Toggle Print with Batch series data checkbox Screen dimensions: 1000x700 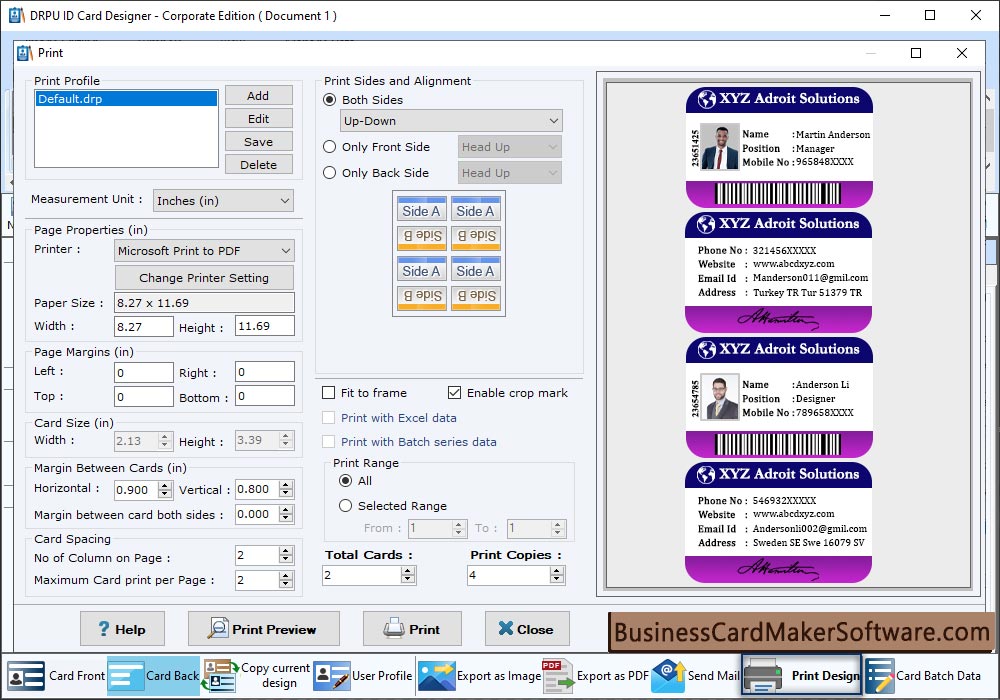click(x=328, y=442)
